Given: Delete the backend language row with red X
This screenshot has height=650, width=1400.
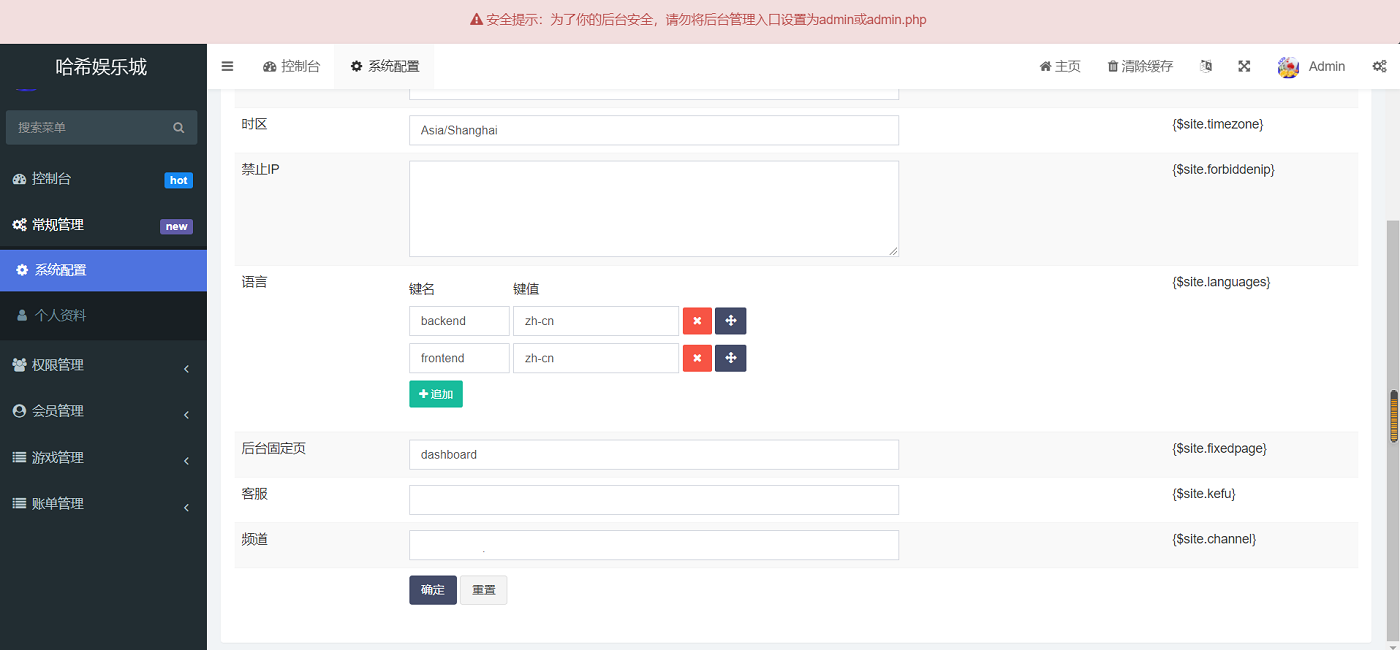Looking at the screenshot, I should (697, 320).
